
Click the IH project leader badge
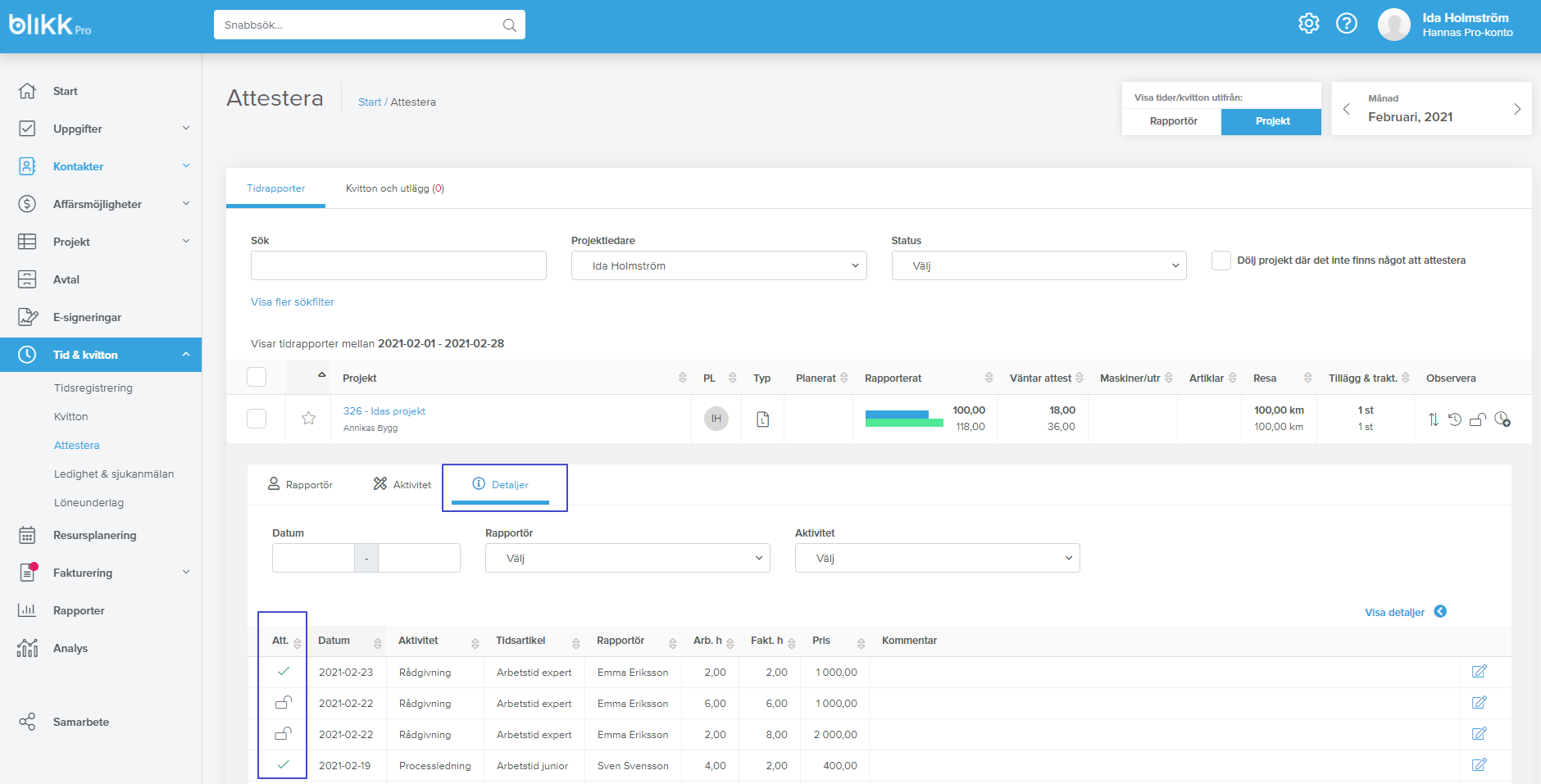click(716, 419)
